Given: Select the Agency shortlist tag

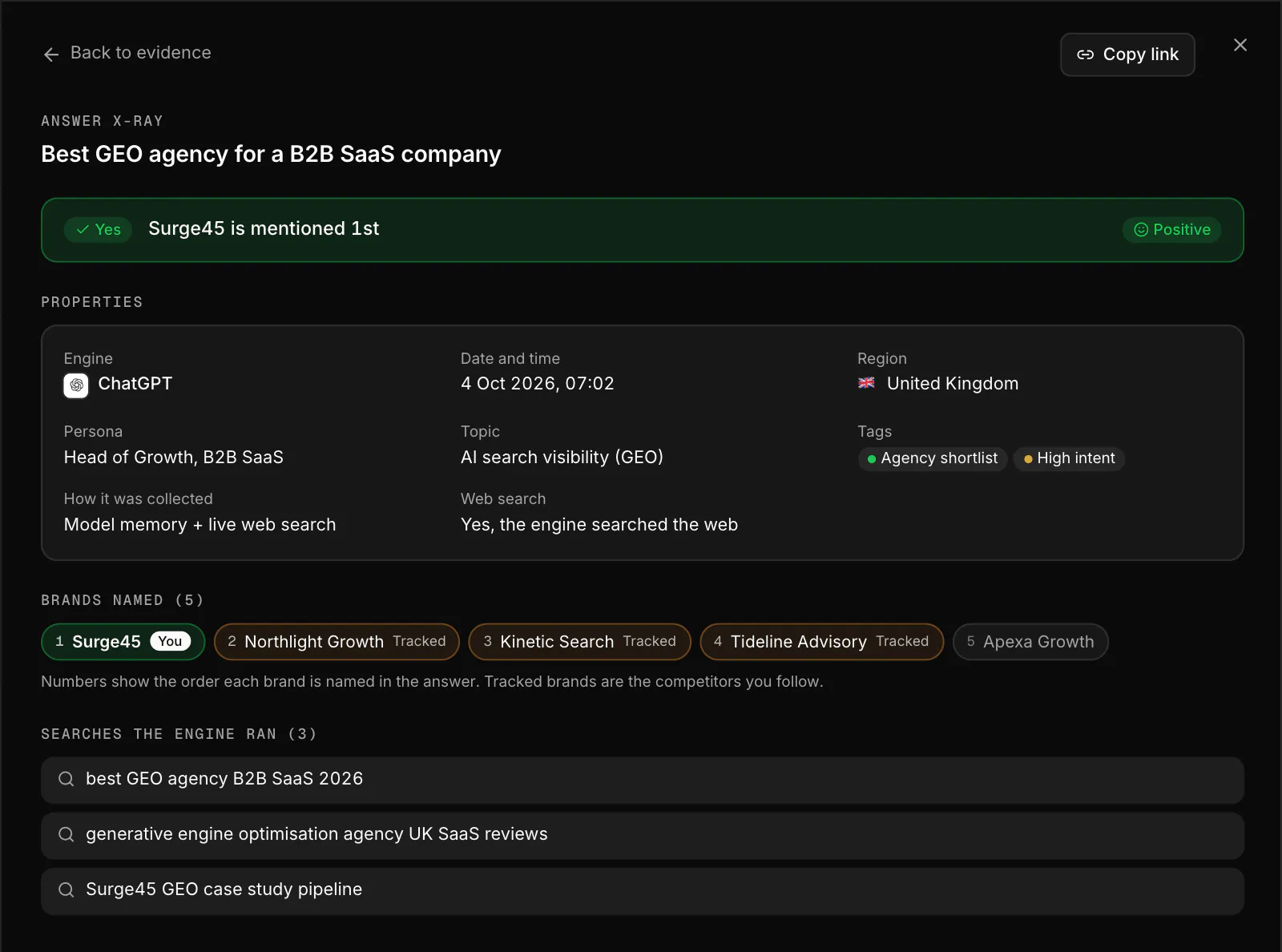Looking at the screenshot, I should [x=932, y=458].
